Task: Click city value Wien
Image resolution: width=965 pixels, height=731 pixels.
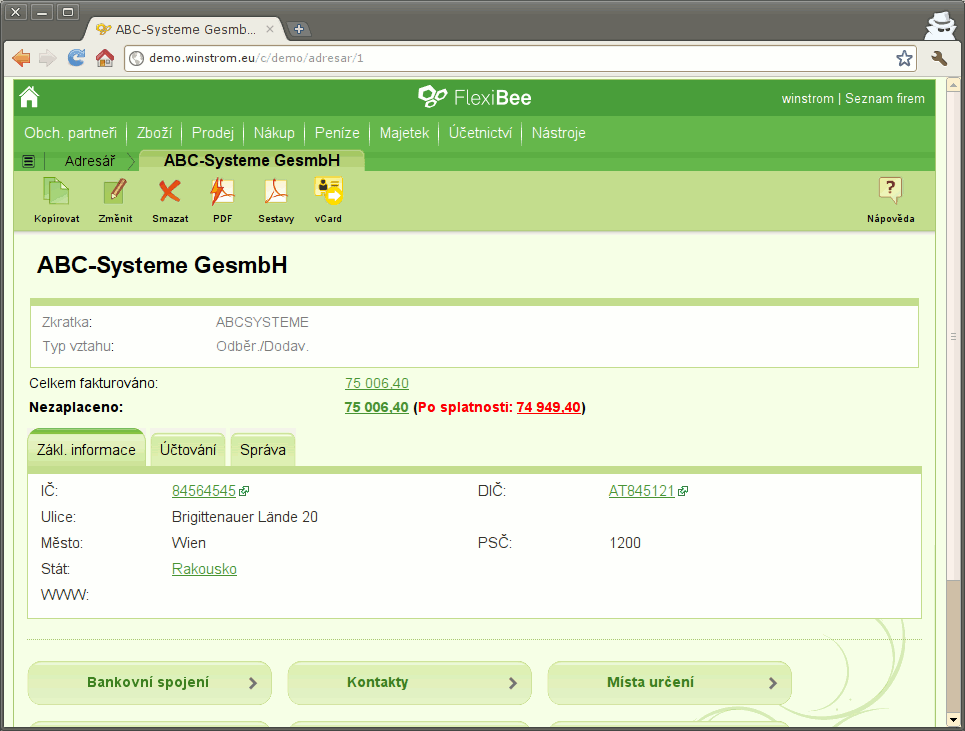Action: 189,543
